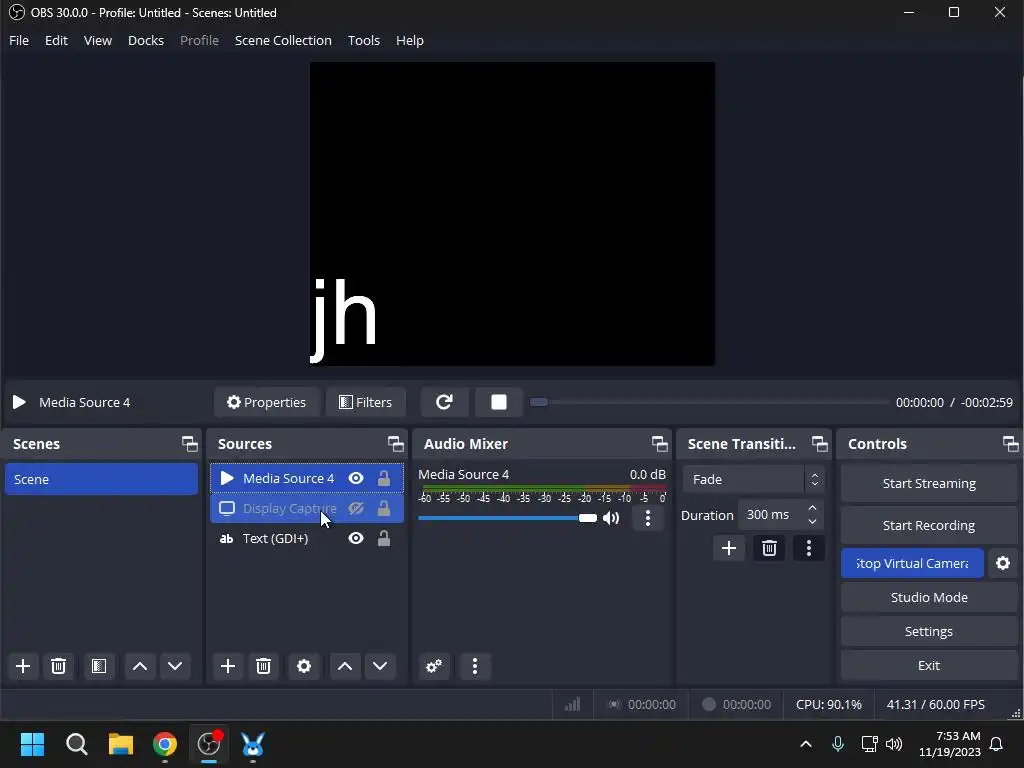This screenshot has height=768, width=1024.
Task: Open the Edit menu
Action: point(56,40)
